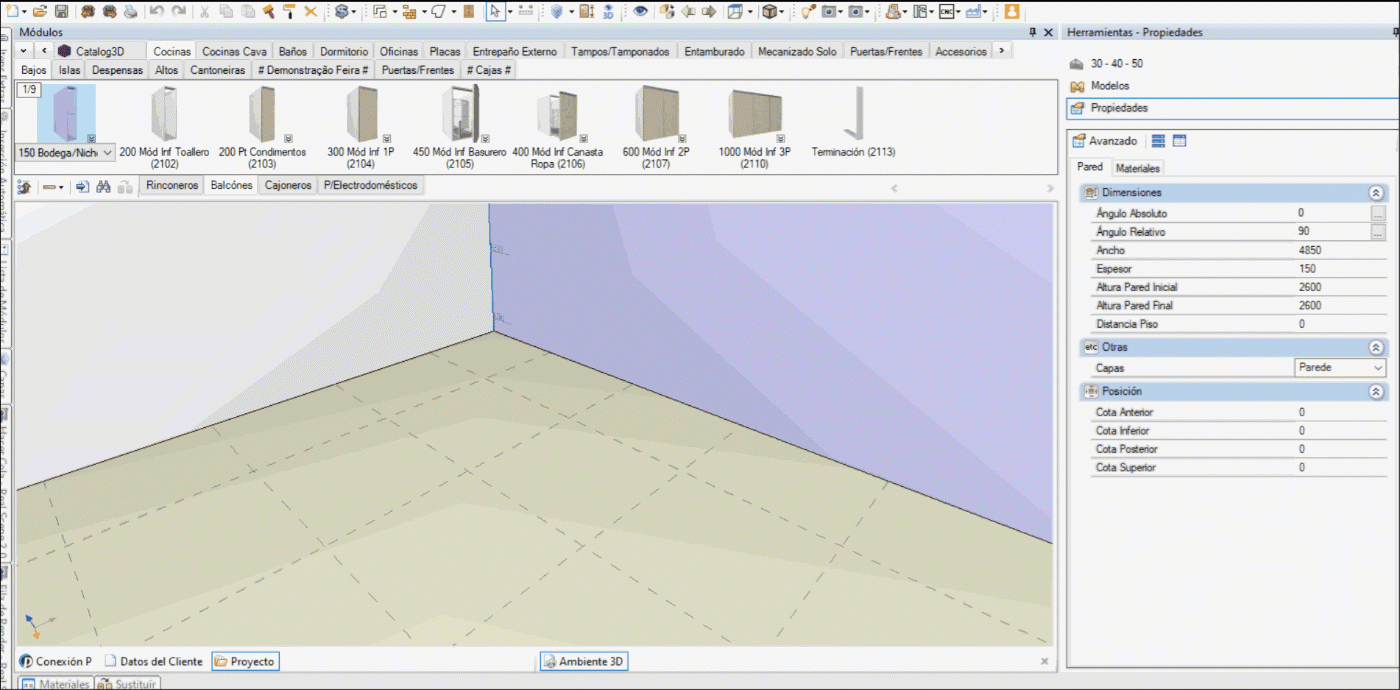The height and width of the screenshot is (690, 1400).
Task: Open the Cajoneros filter tab
Action: click(288, 185)
